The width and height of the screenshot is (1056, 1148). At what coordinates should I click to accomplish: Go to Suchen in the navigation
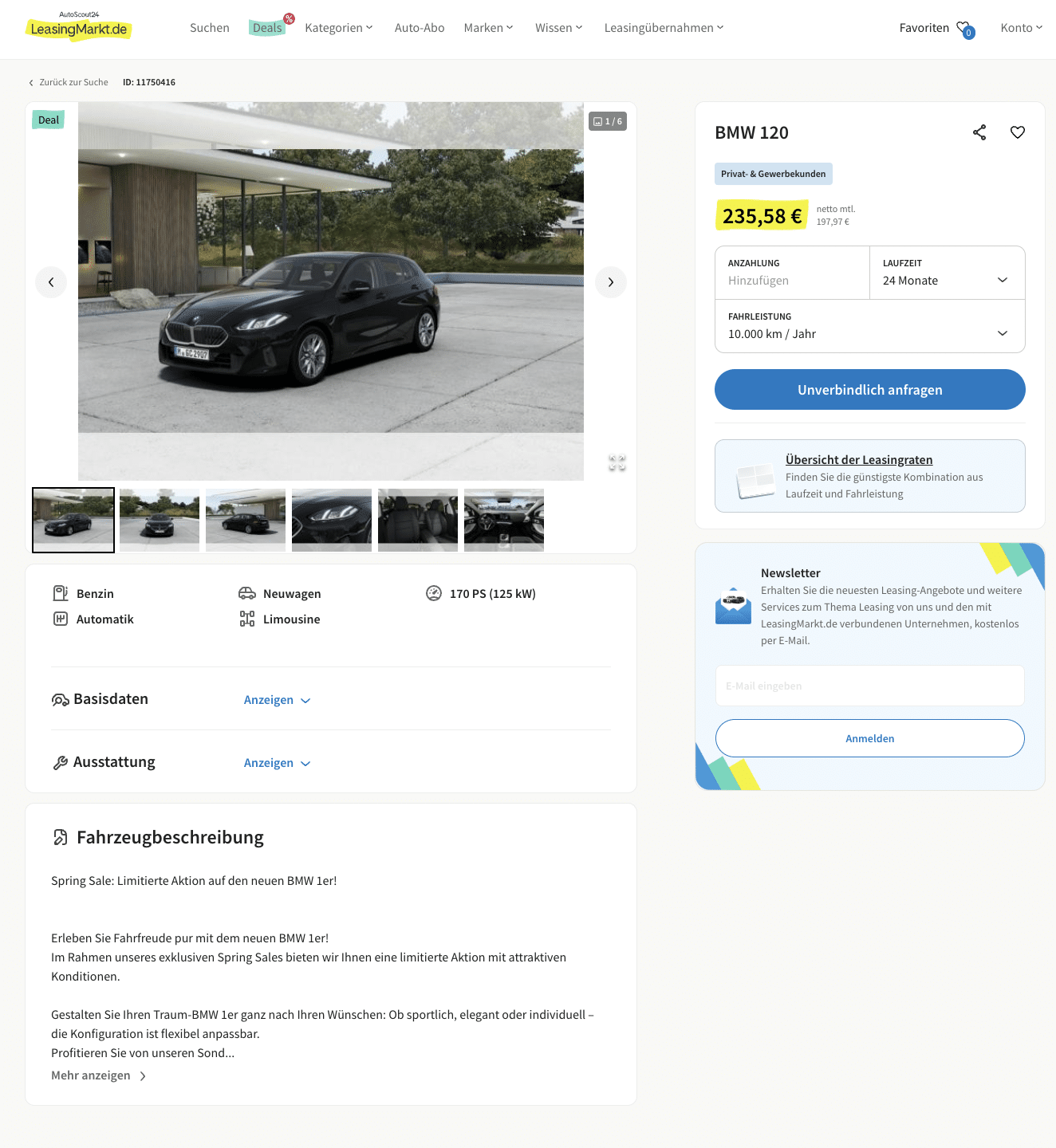210,28
